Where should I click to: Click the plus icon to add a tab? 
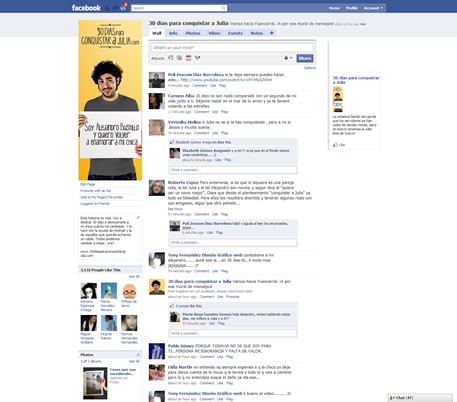click(271, 33)
